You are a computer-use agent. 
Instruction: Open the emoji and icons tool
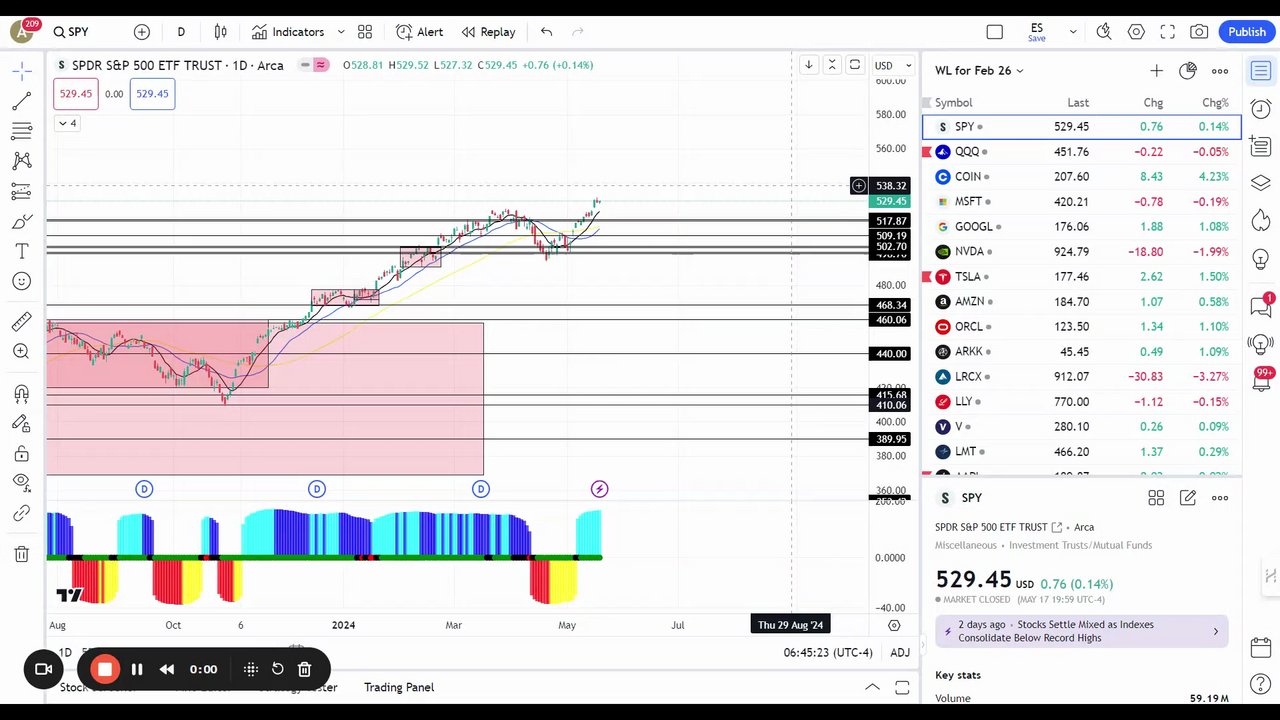21,281
